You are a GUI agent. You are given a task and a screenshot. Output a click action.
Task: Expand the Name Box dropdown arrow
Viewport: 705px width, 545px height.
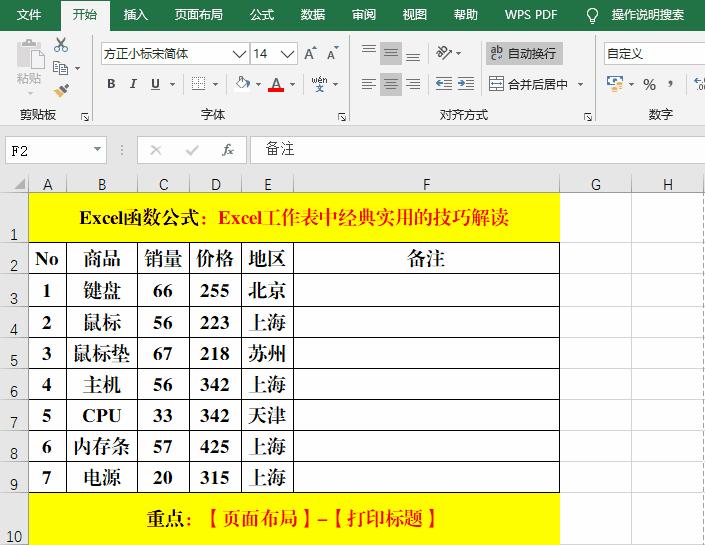coord(97,149)
